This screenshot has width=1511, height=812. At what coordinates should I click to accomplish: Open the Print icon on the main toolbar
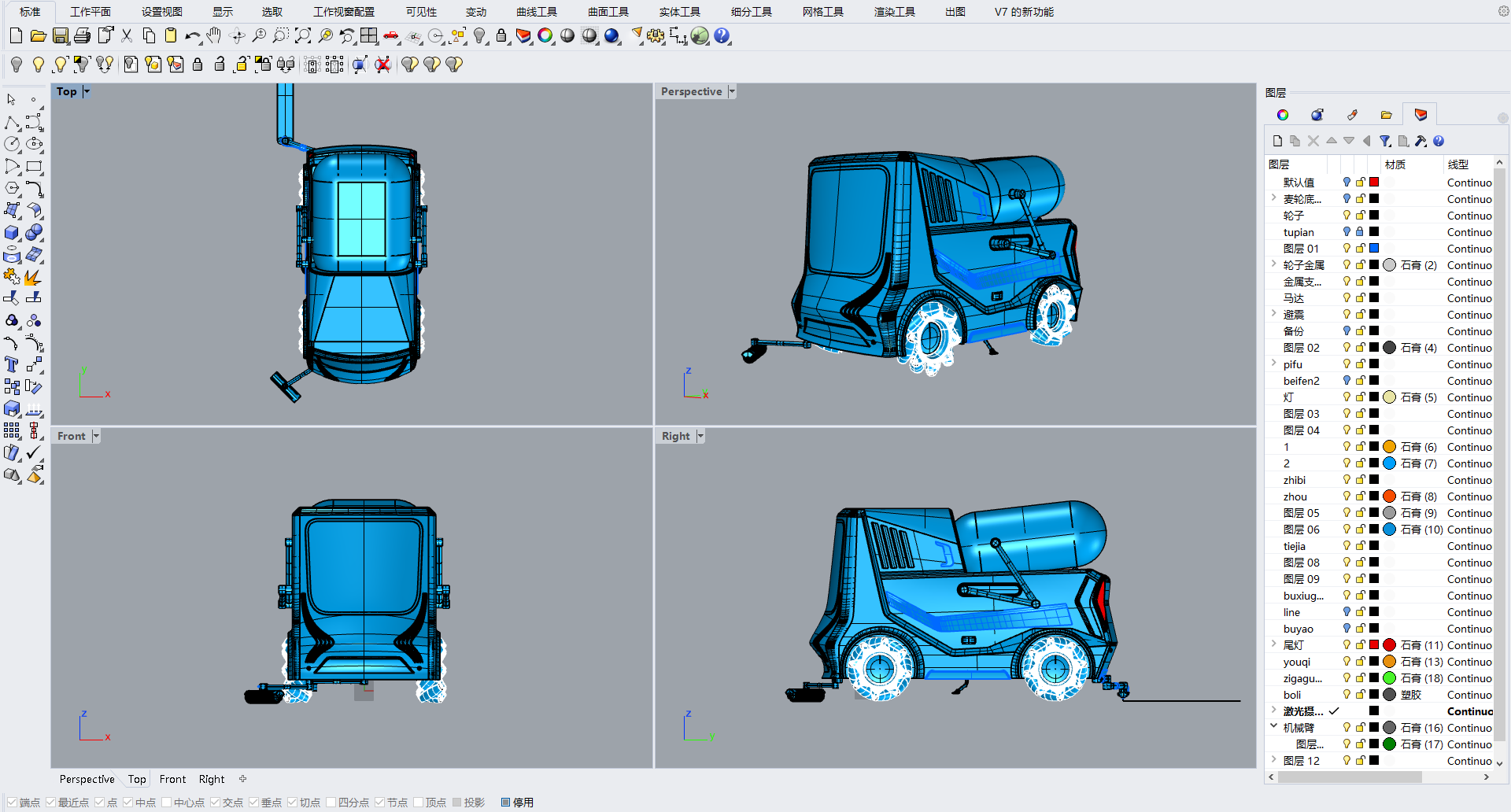coord(82,35)
